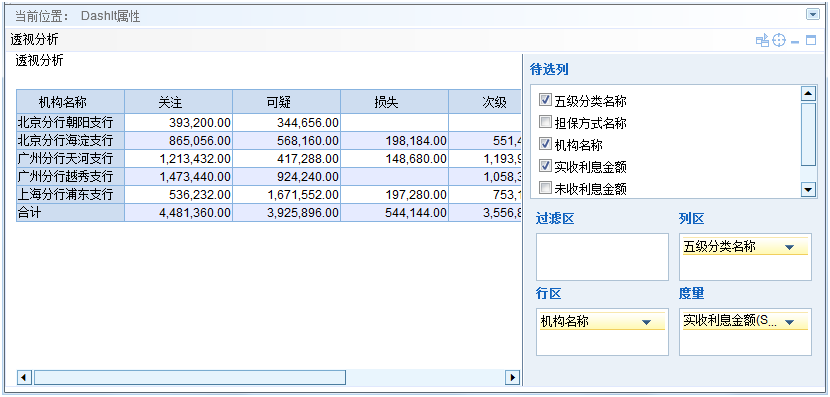Viewport: 830px width, 397px height.
Task: Check the 担保方式名称 checkbox
Action: click(x=545, y=122)
